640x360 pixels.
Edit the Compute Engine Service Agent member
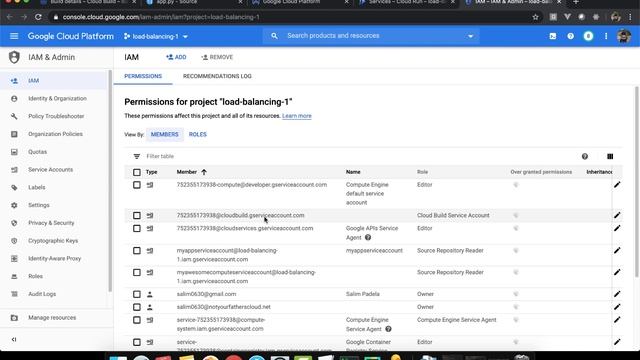617,320
